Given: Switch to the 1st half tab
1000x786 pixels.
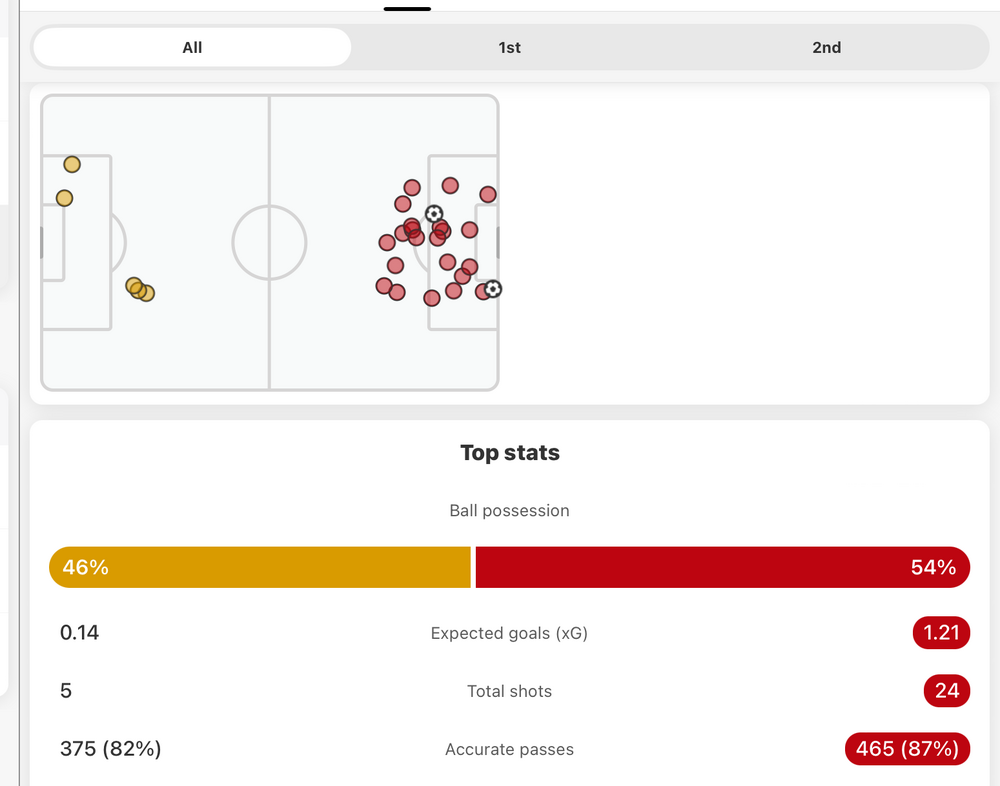Looking at the screenshot, I should point(509,47).
